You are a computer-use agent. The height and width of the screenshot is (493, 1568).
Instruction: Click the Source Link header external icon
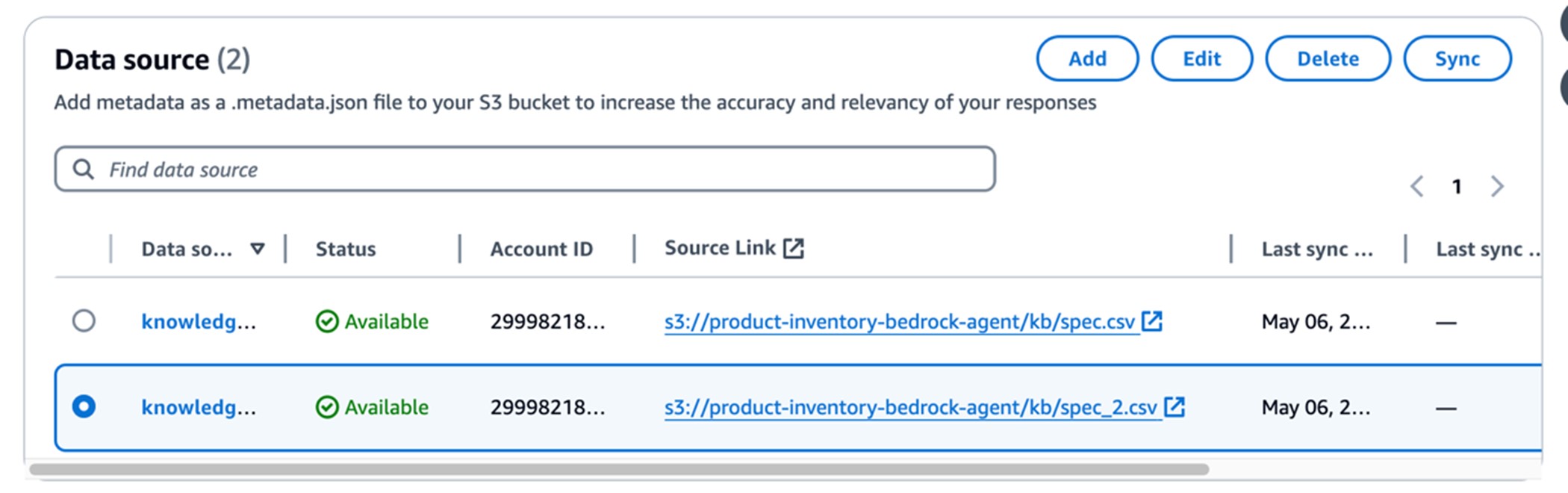[794, 248]
